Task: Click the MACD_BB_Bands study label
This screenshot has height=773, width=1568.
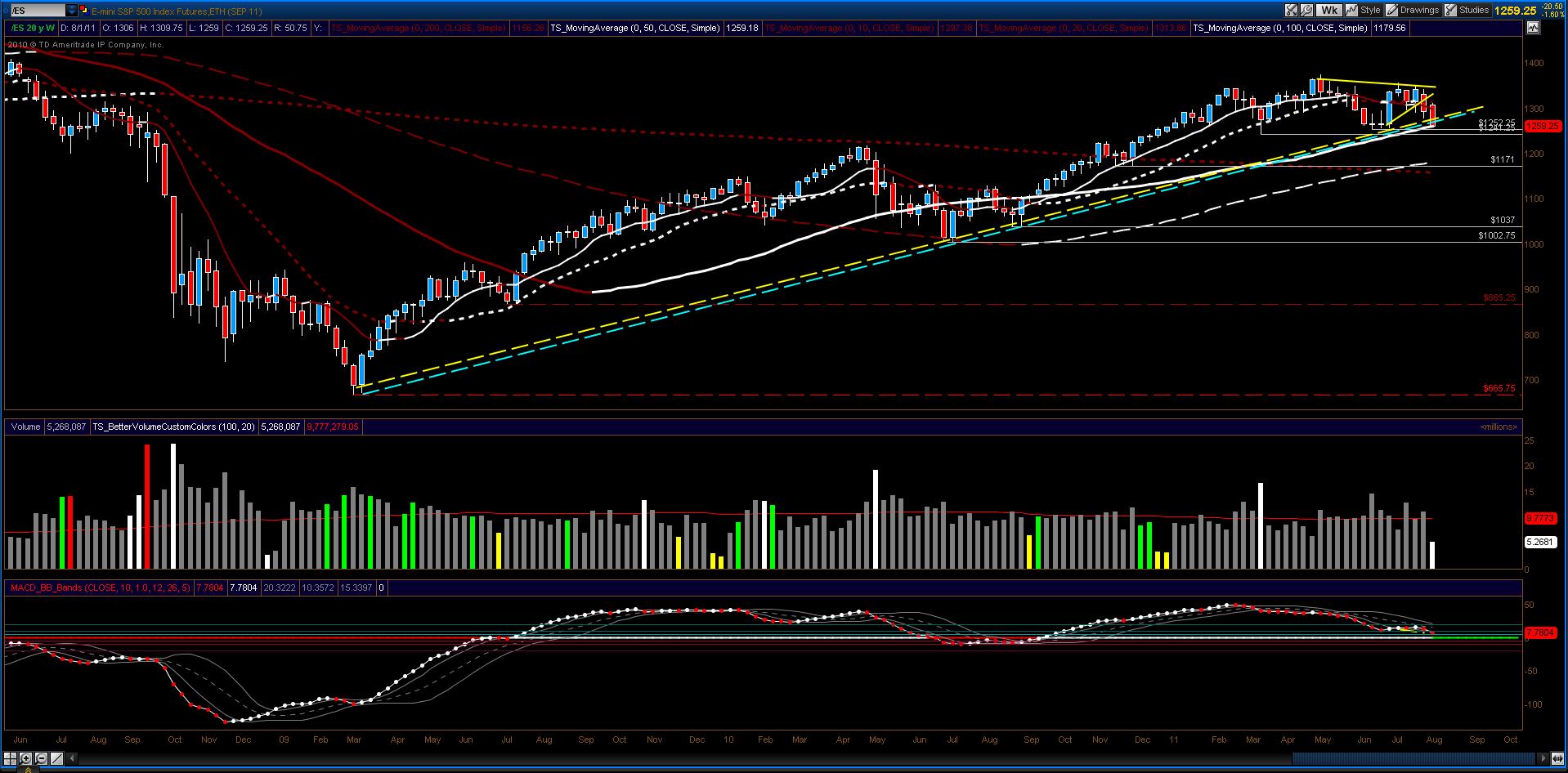Action: pyautogui.click(x=101, y=587)
